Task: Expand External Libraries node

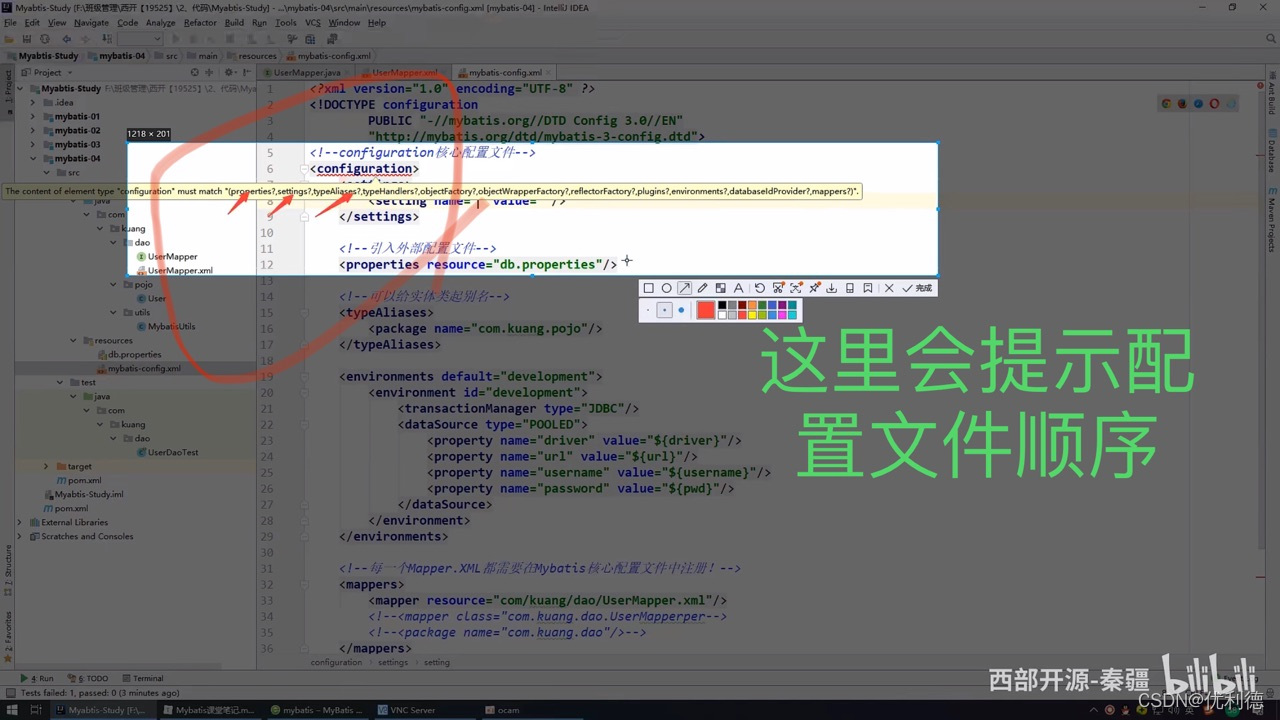Action: coord(20,522)
